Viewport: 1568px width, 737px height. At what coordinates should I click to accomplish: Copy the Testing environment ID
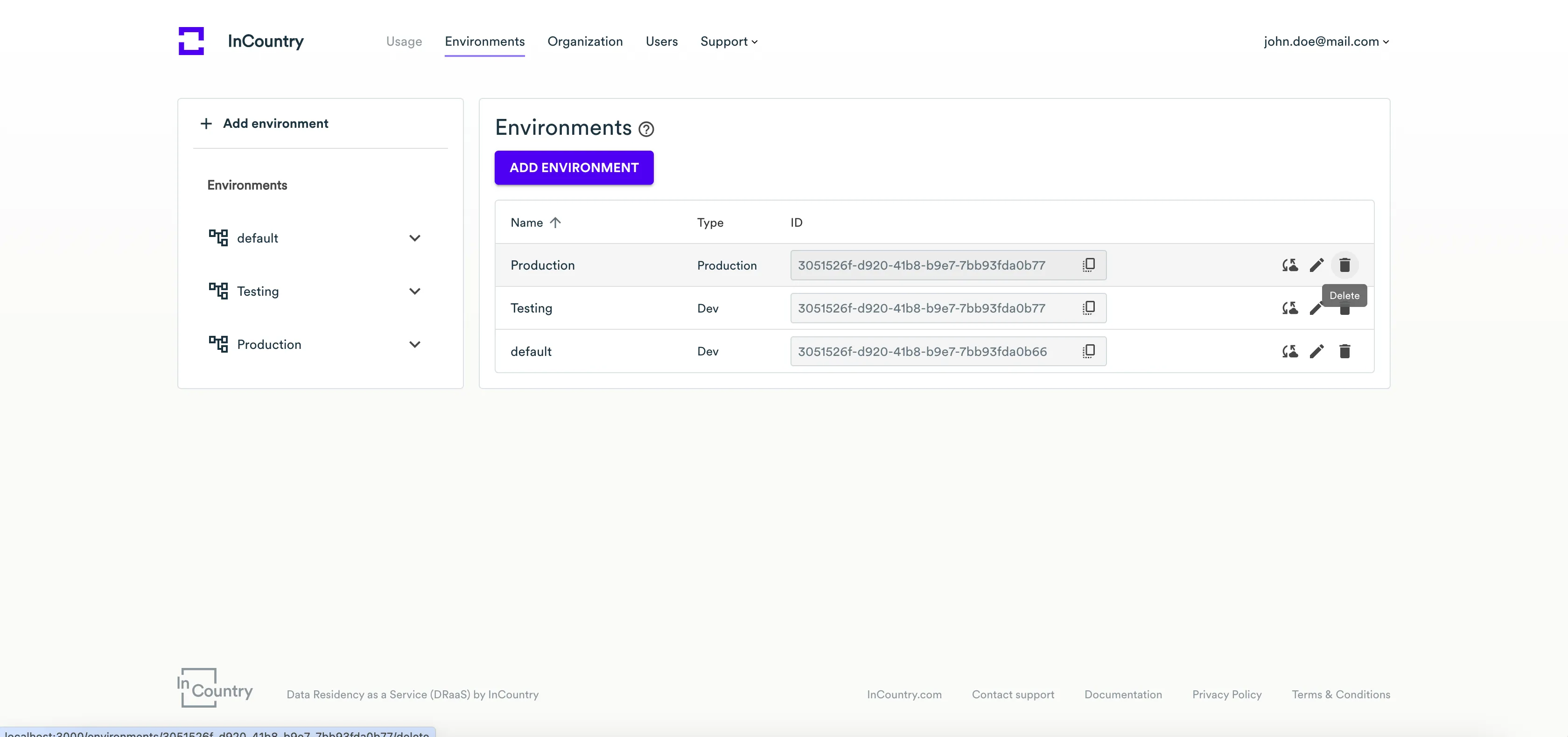[x=1088, y=308]
